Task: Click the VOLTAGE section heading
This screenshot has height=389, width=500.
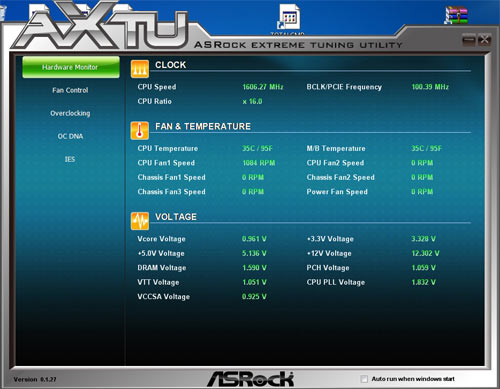Action: 176,217
